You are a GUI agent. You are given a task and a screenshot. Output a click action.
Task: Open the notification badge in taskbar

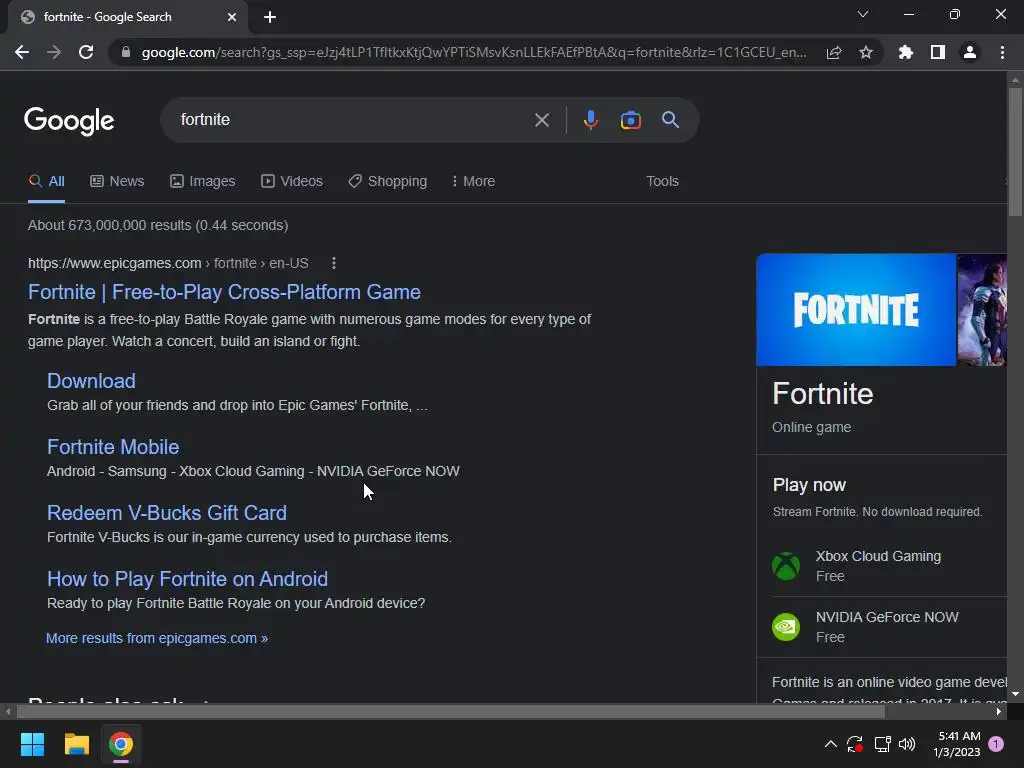tap(996, 744)
